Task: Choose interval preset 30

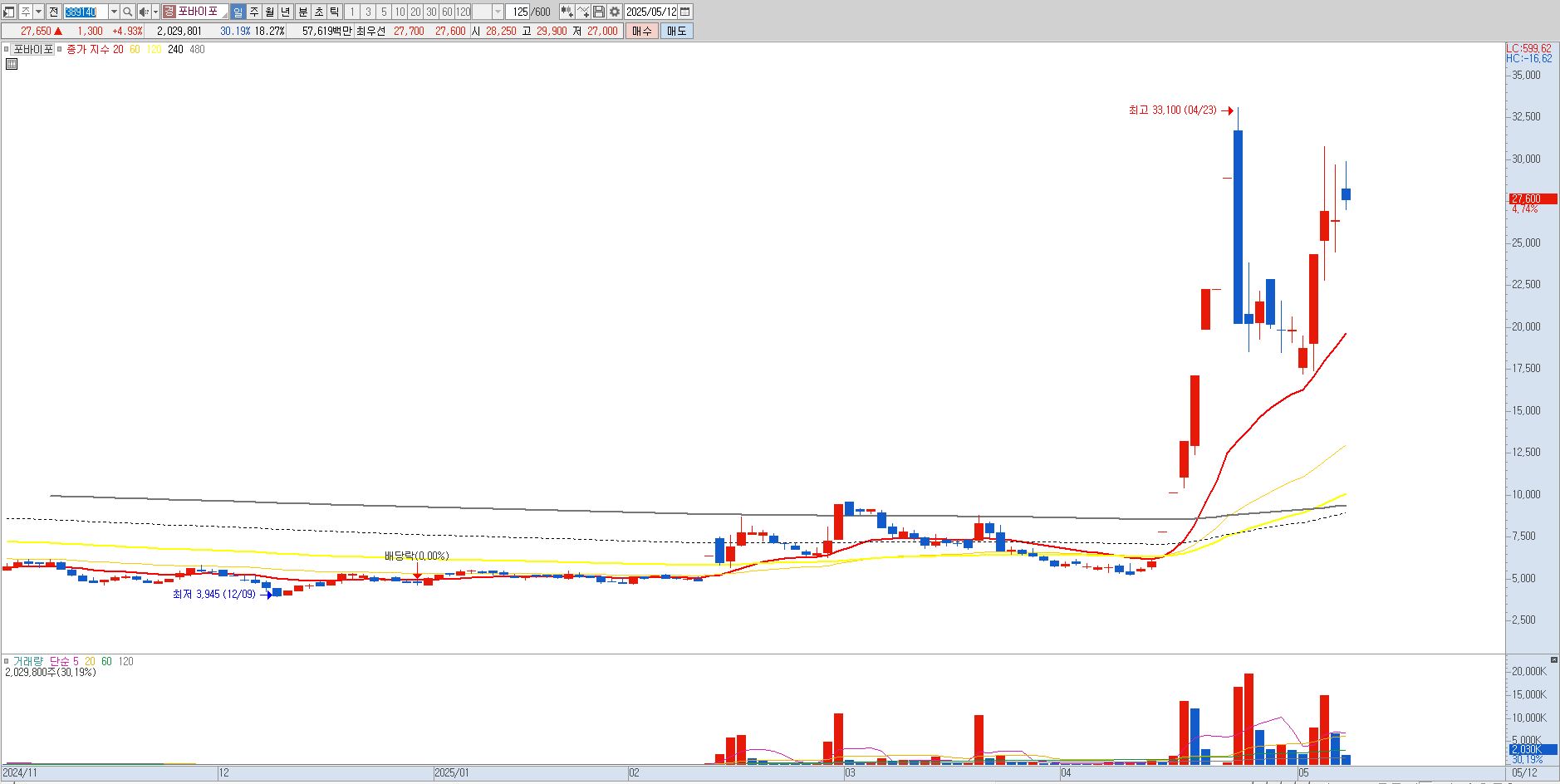Action: click(x=431, y=12)
